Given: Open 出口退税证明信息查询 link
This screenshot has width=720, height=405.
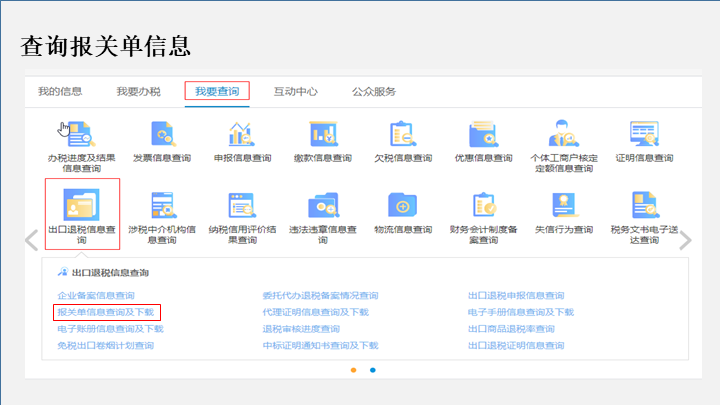Looking at the screenshot, I should [516, 345].
